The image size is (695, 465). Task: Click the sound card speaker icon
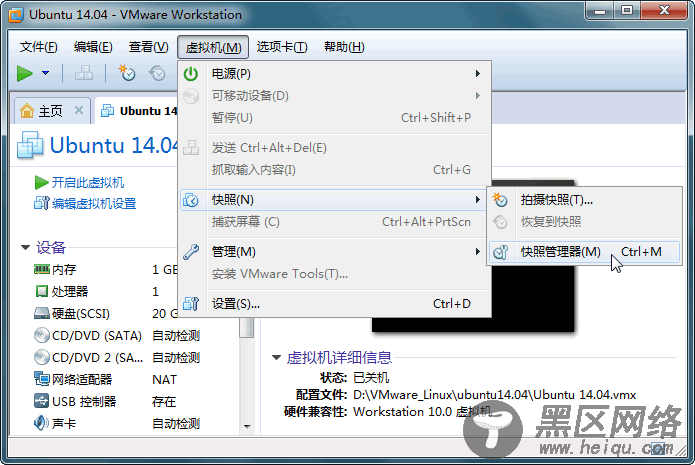coord(42,423)
